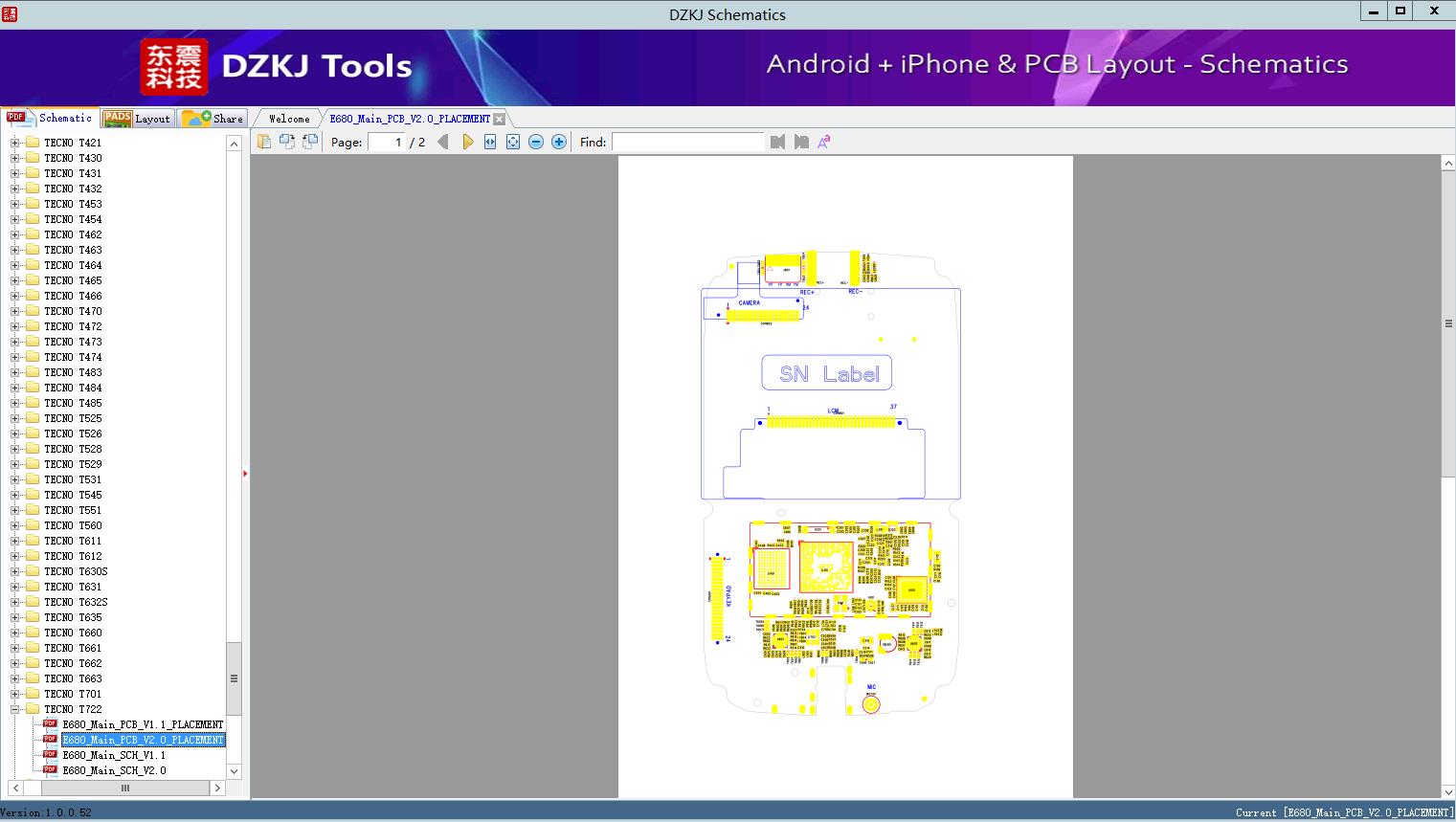Expand the TECNO T470 folder
Image resolution: width=1456 pixels, height=822 pixels.
click(14, 311)
